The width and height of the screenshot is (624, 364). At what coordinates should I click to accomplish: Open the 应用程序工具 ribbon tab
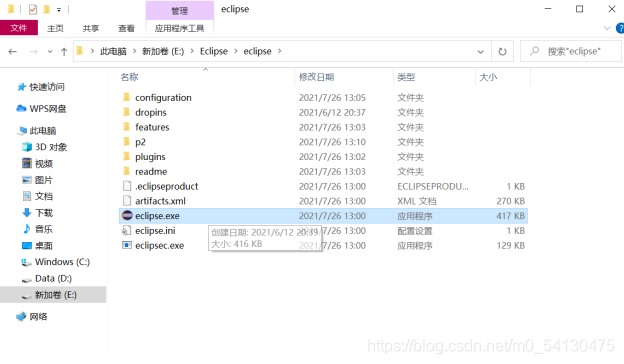(x=179, y=28)
